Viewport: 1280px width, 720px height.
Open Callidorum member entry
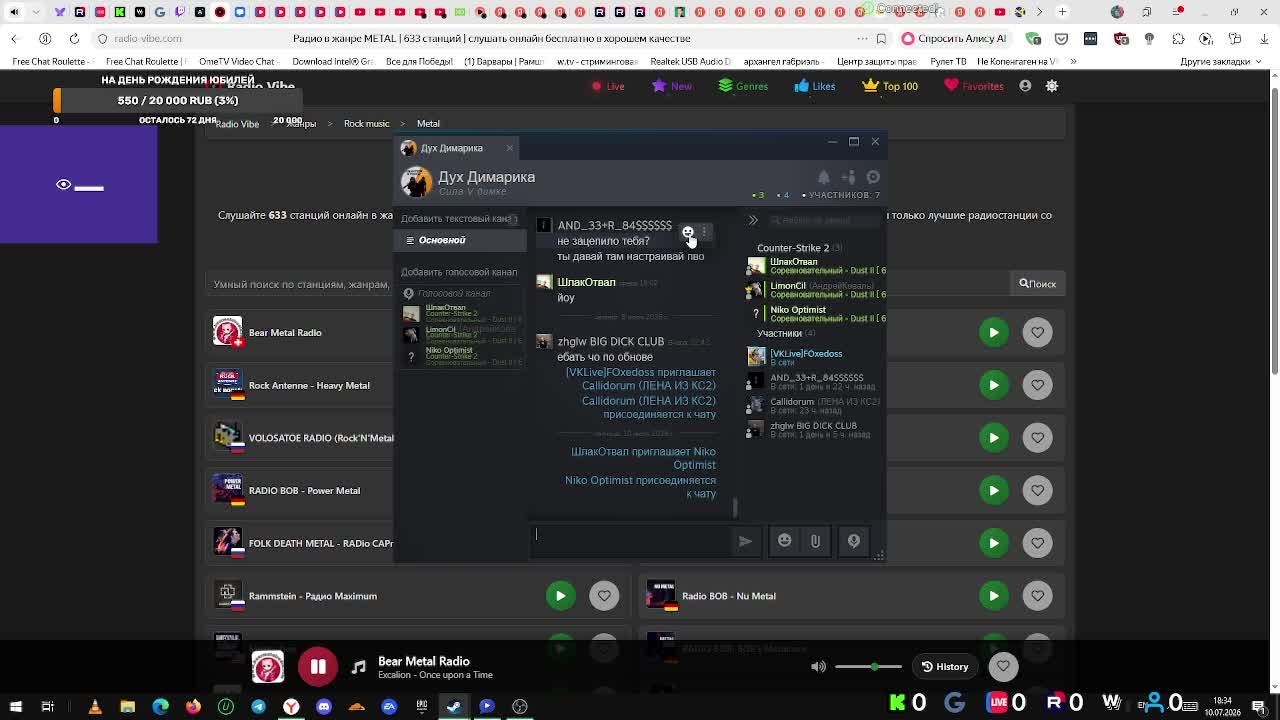(x=816, y=405)
